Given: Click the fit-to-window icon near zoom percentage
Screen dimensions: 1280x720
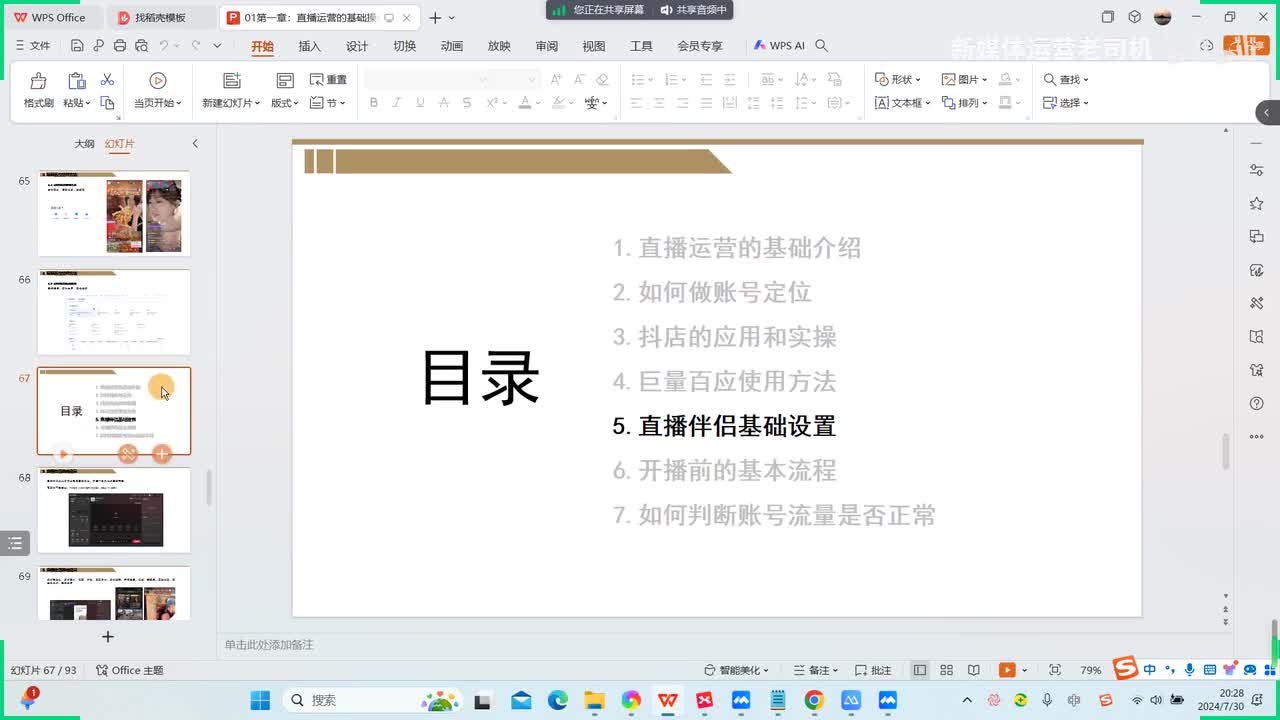Looking at the screenshot, I should click(x=1055, y=670).
